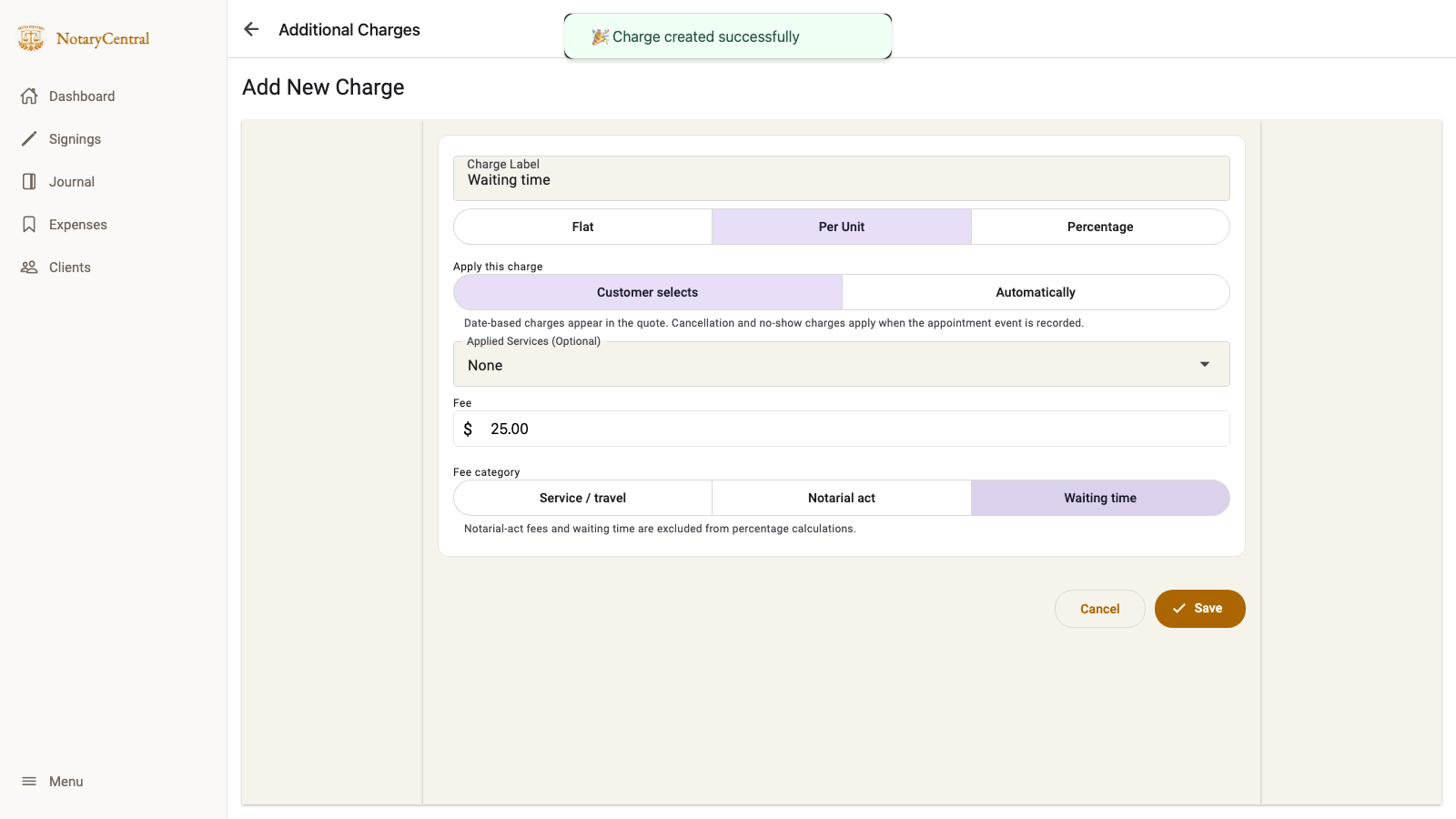This screenshot has height=819, width=1456.
Task: Click the Charge created successfully notification
Action: 728,36
